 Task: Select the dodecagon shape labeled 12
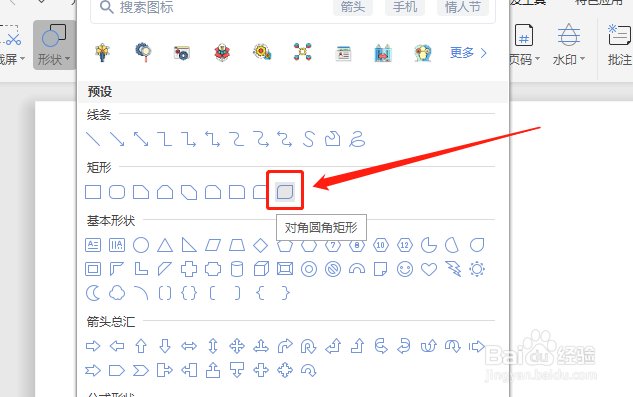click(x=405, y=245)
